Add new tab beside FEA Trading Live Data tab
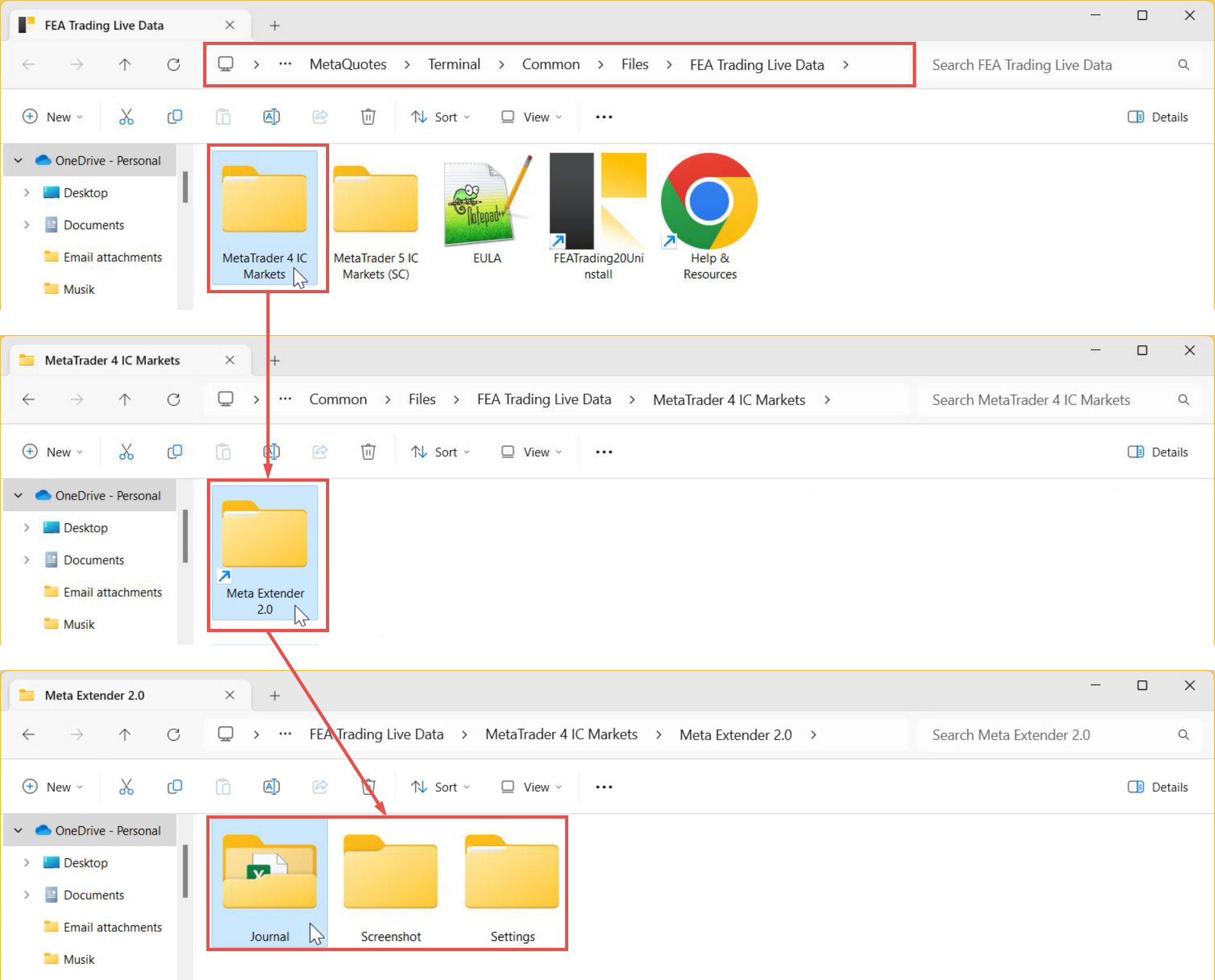 274,26
